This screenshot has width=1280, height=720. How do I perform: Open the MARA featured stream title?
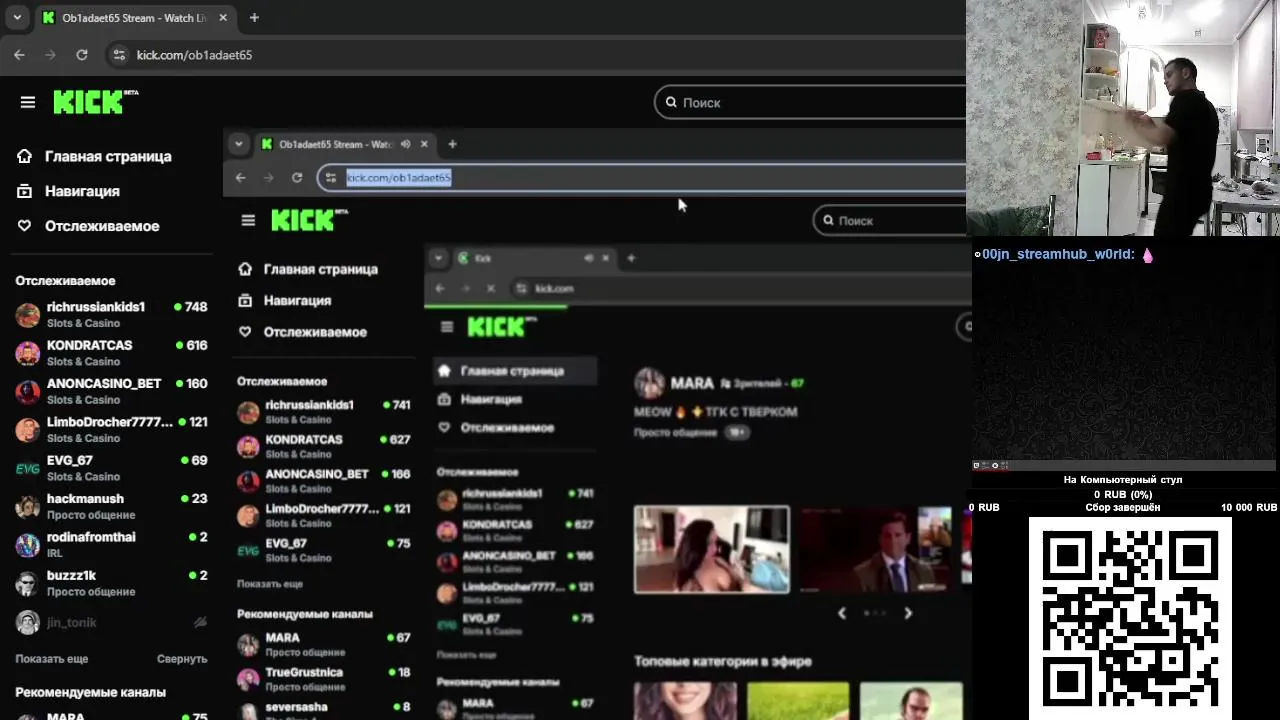click(715, 411)
